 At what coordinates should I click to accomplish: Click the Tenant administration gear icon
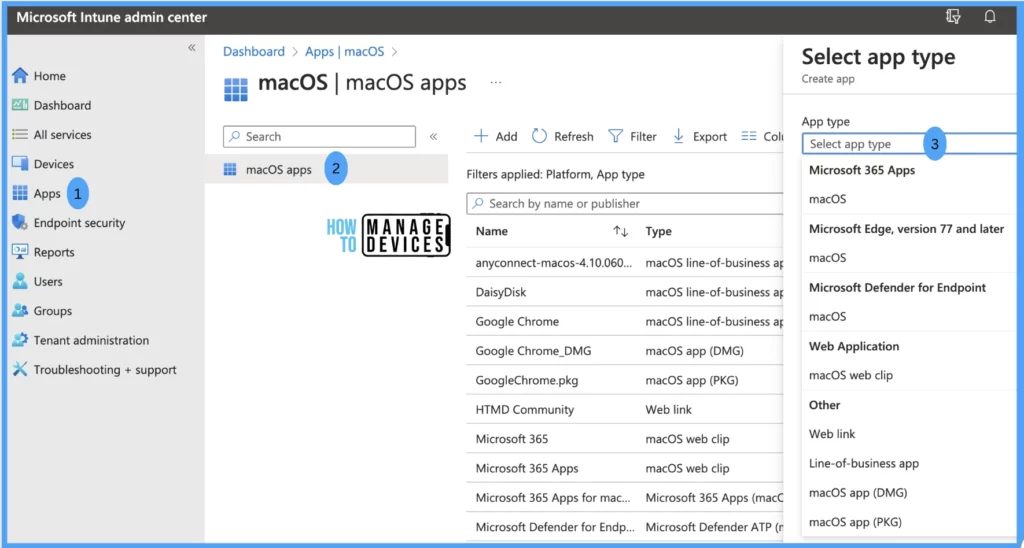tap(20, 340)
